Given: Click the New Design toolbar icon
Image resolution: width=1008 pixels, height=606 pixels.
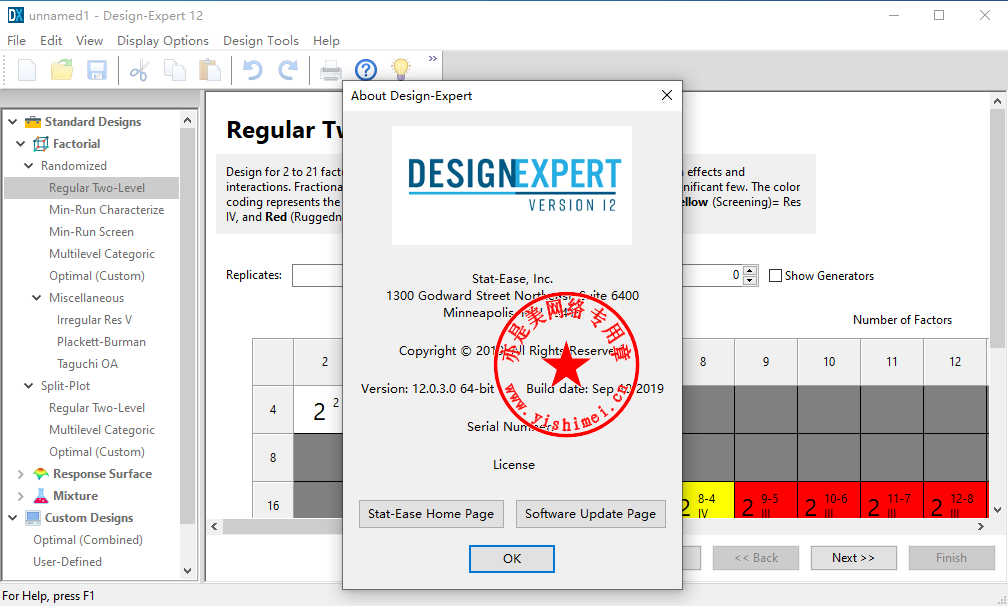Looking at the screenshot, I should pyautogui.click(x=27, y=70).
